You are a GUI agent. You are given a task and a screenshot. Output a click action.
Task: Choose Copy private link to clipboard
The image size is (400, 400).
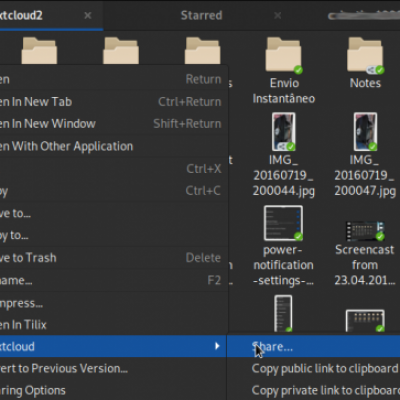326,390
